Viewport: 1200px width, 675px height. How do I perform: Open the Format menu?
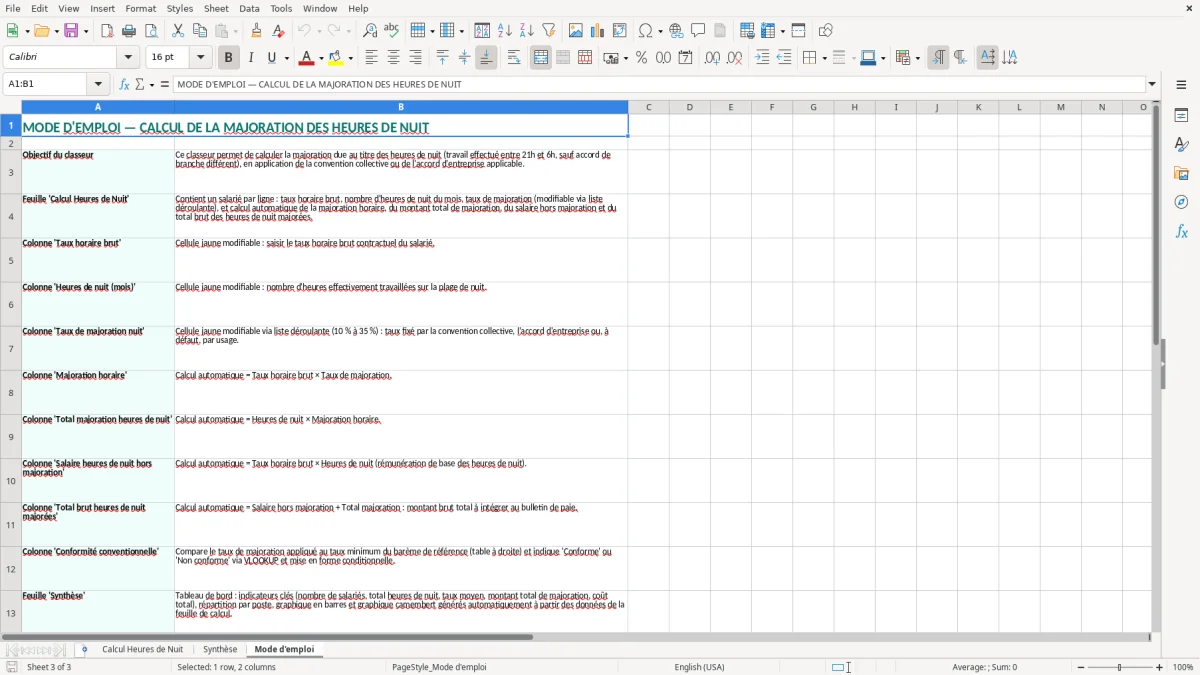click(x=140, y=8)
